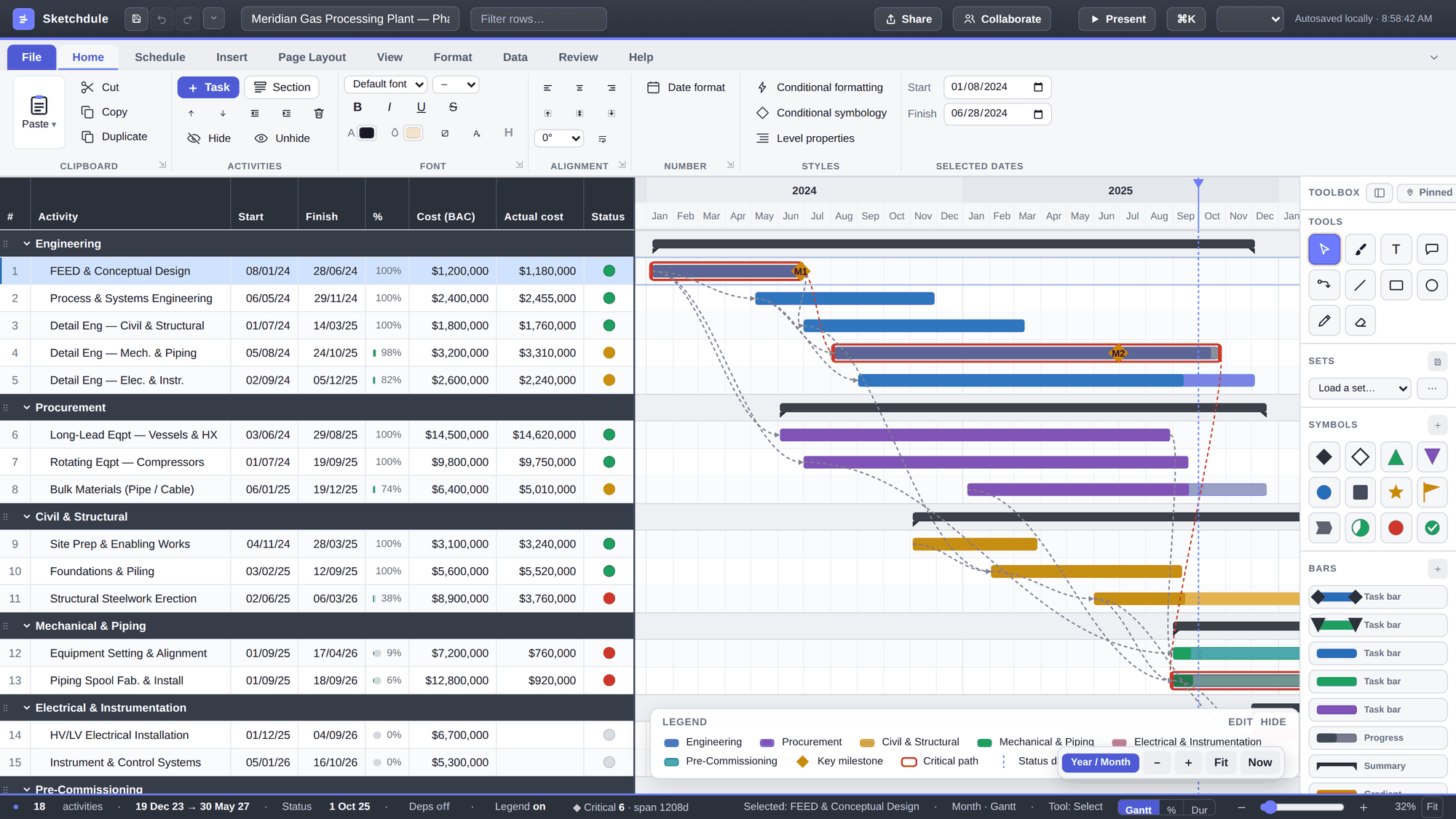
Task: Collapse the Mechanical & Piping section
Action: pyautogui.click(x=27, y=626)
